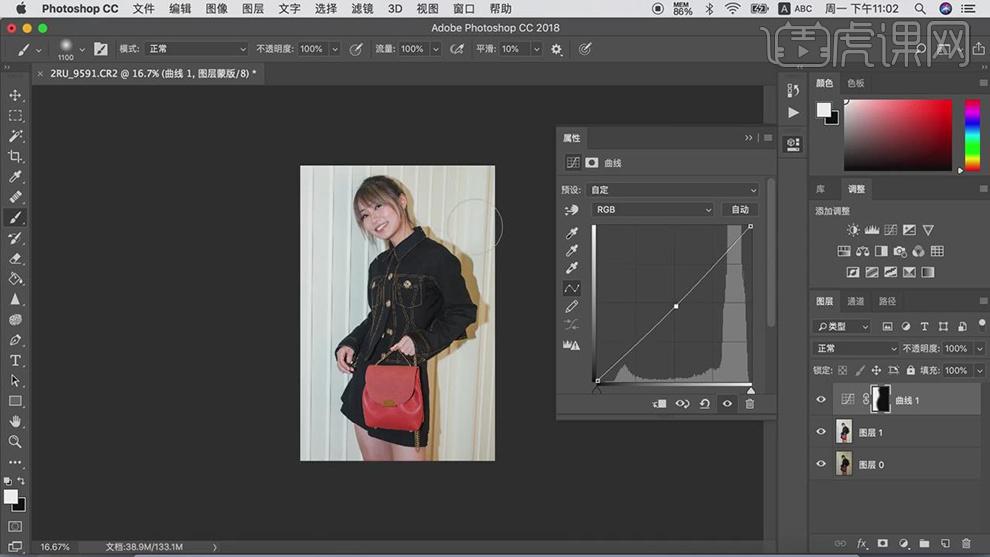The height and width of the screenshot is (557, 990).
Task: Select the Crop tool
Action: [x=15, y=156]
